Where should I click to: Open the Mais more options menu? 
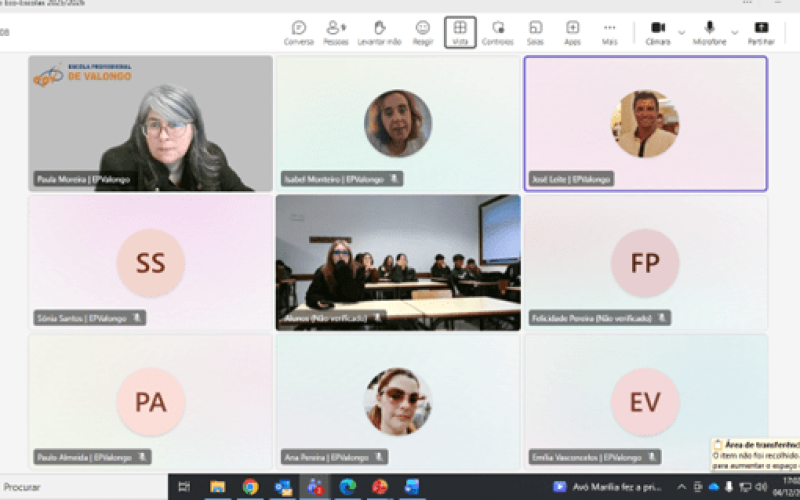[609, 33]
